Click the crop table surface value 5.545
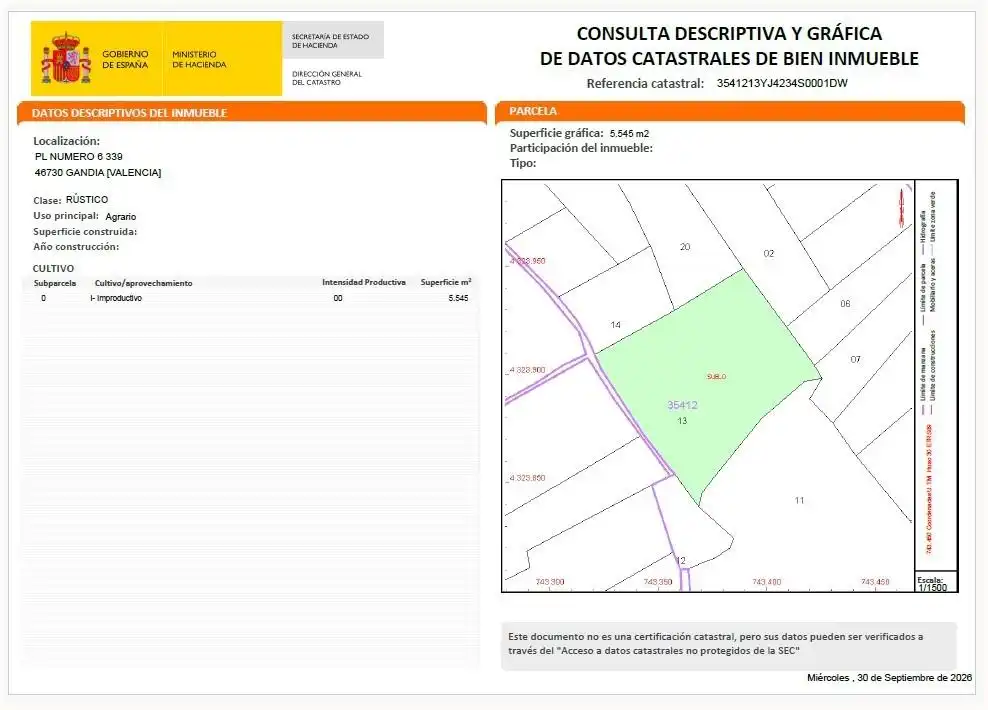Screen dimensions: 988x710 [458, 298]
